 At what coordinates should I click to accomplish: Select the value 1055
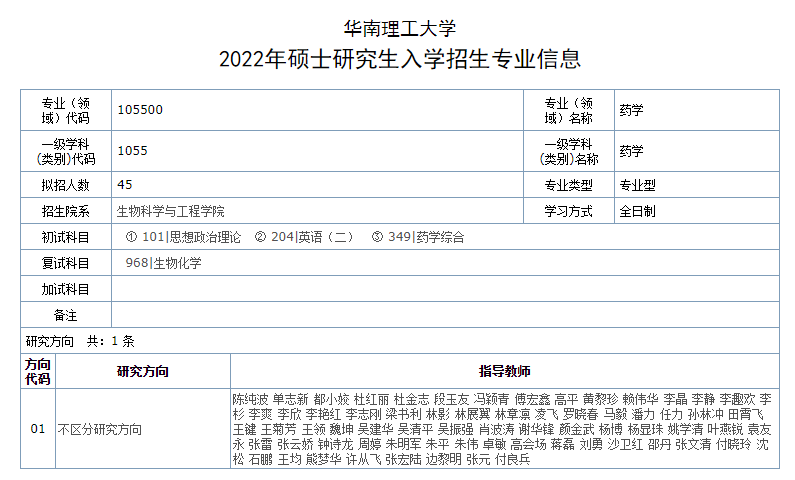[132, 151]
